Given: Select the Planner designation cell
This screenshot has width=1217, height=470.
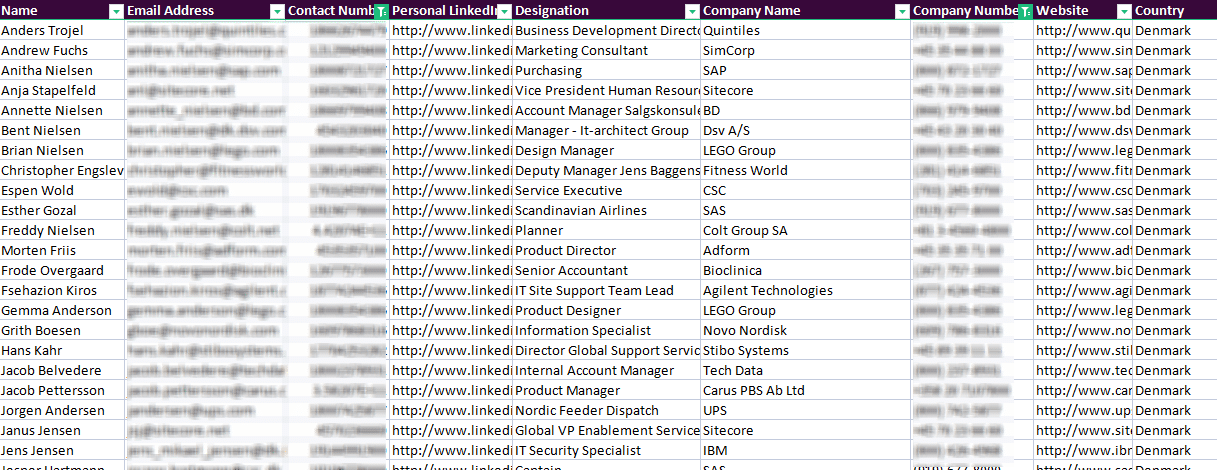Looking at the screenshot, I should click(x=607, y=231).
